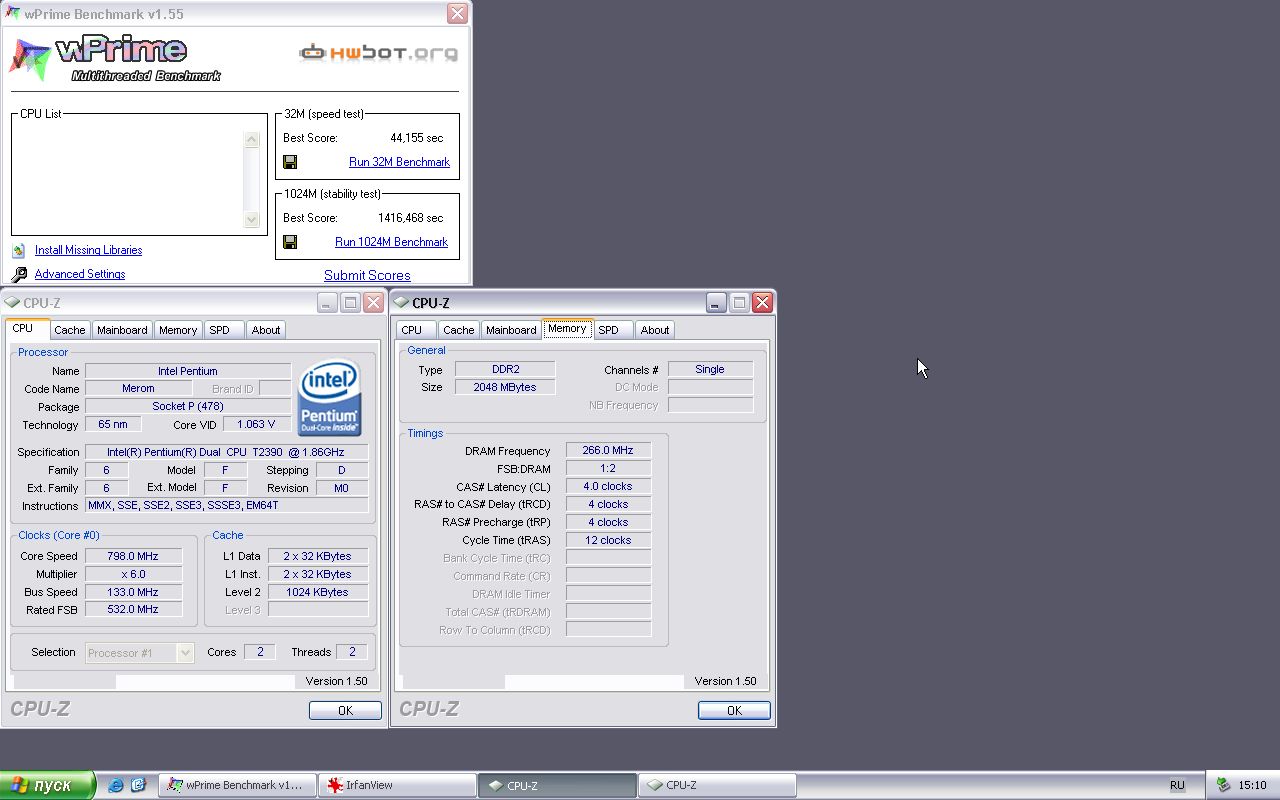Click the left CPU-Z window title icon
This screenshot has width=1280, height=800.
12,302
